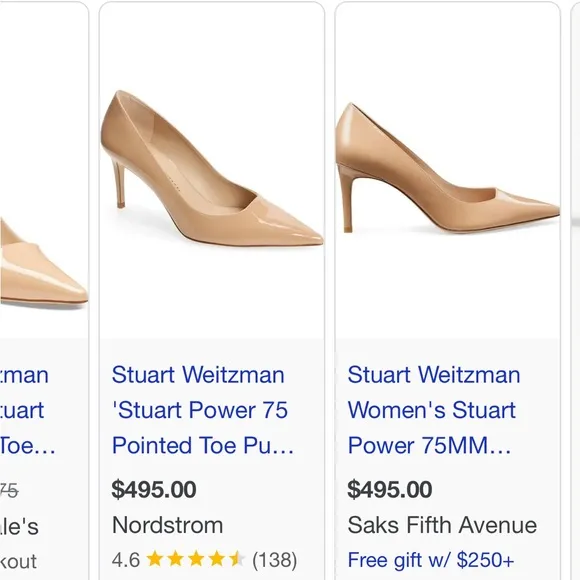Image resolution: width=580 pixels, height=580 pixels.
Task: View the partially visible leftmost shoe image
Action: pyautogui.click(x=44, y=263)
